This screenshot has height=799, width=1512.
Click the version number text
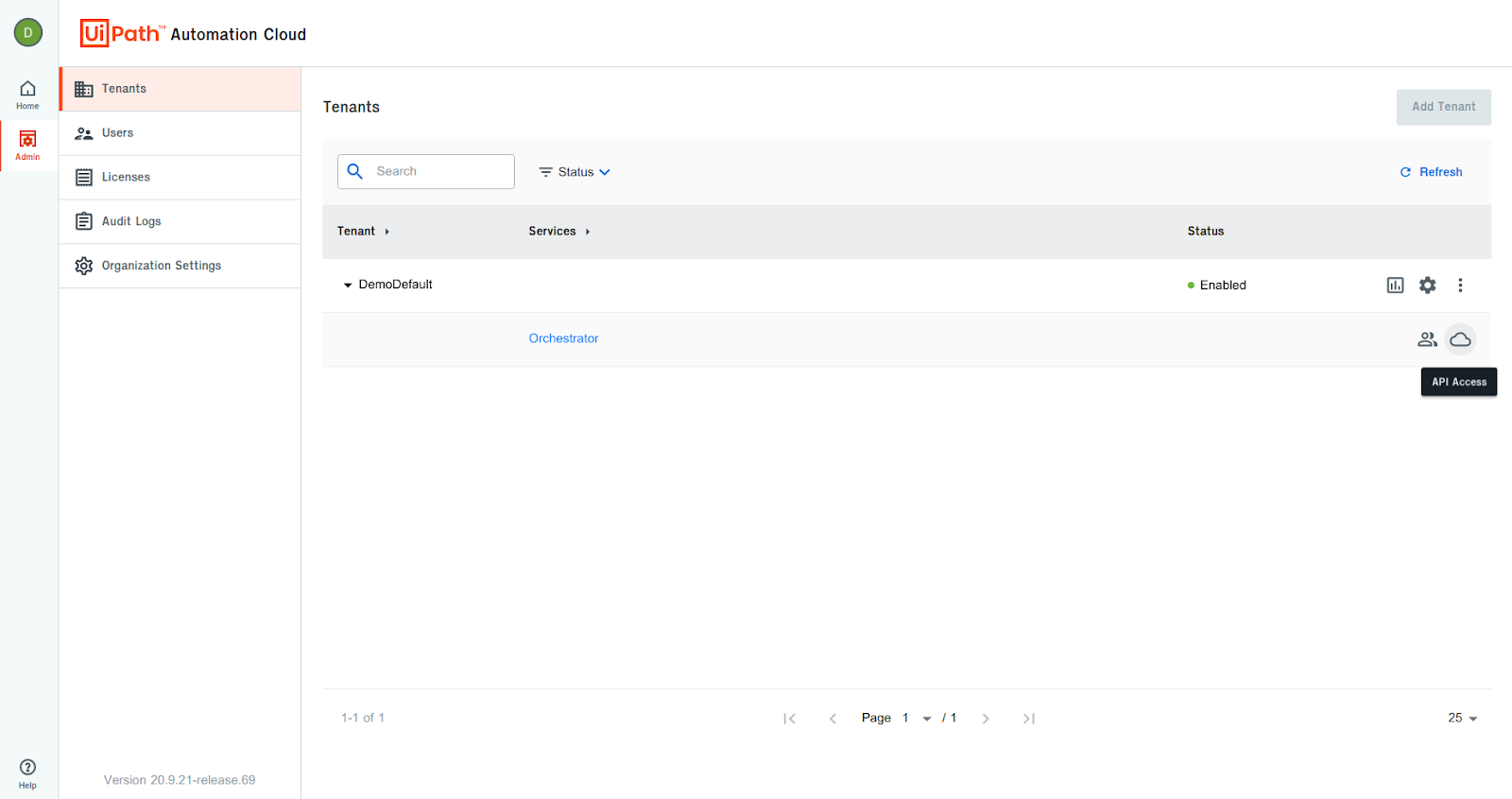coord(180,780)
